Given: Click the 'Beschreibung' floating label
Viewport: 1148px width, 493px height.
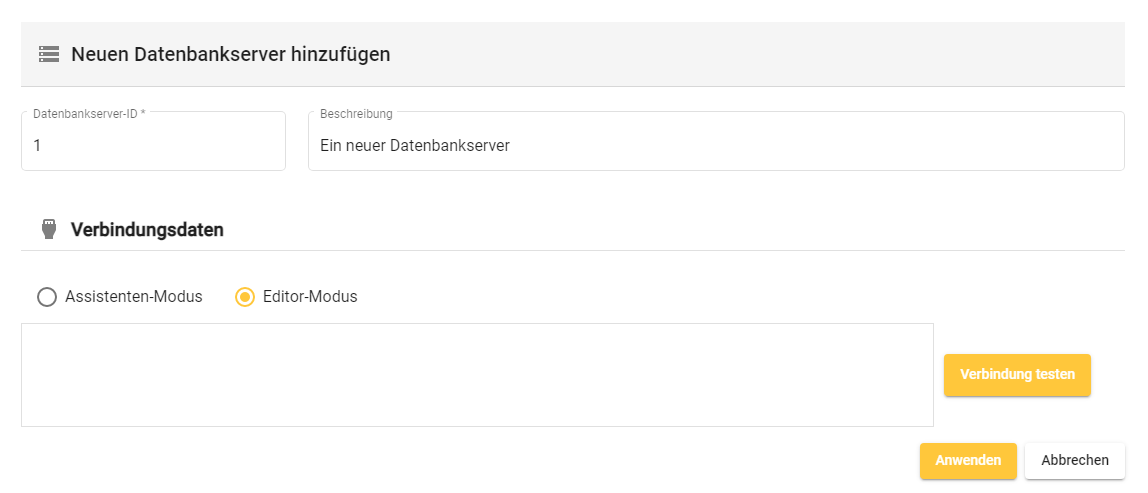Looking at the screenshot, I should point(356,114).
